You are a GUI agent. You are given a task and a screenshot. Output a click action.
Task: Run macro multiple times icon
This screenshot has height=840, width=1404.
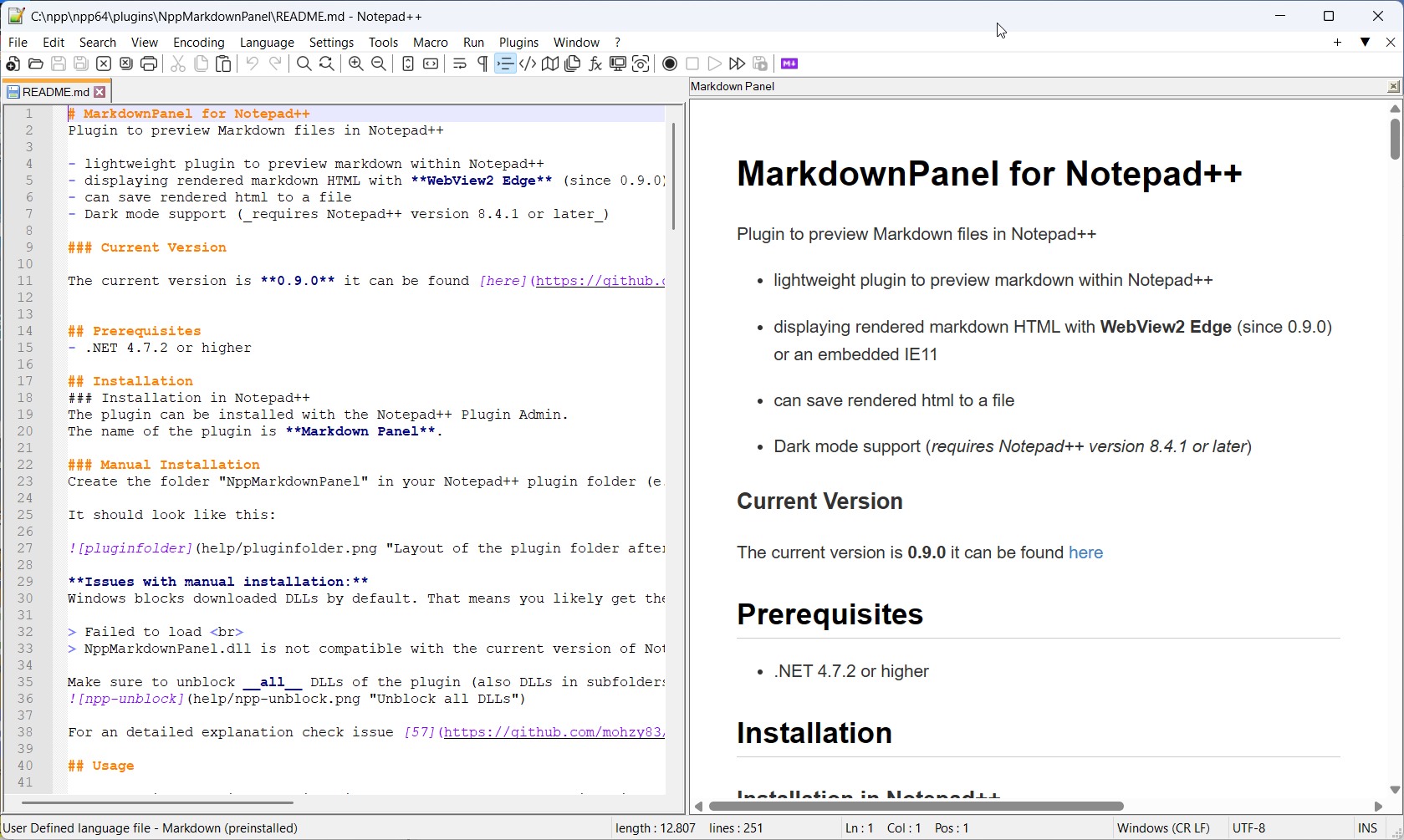pyautogui.click(x=737, y=64)
